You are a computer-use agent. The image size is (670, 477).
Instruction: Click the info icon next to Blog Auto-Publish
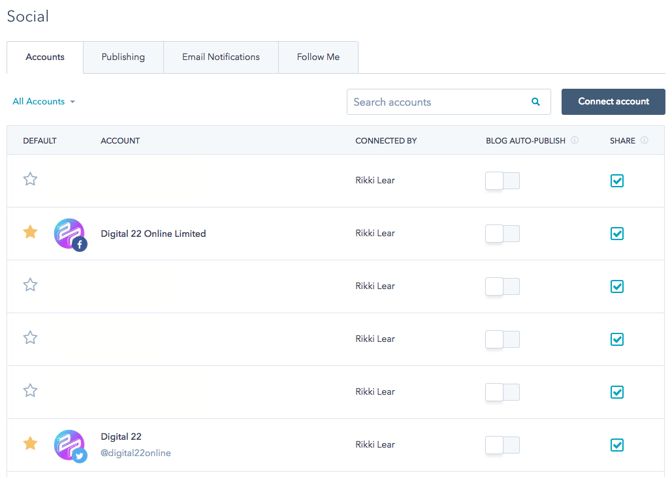click(x=575, y=141)
